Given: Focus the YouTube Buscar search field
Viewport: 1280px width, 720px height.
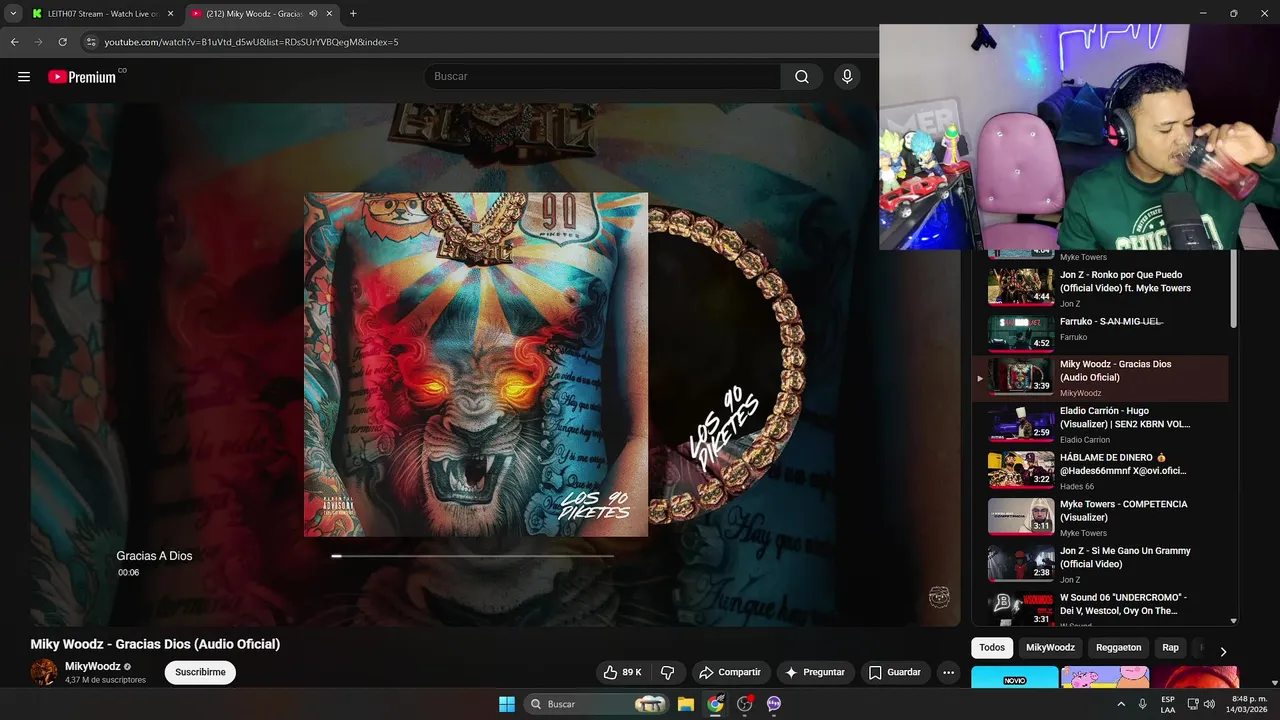Looking at the screenshot, I should 602,77.
